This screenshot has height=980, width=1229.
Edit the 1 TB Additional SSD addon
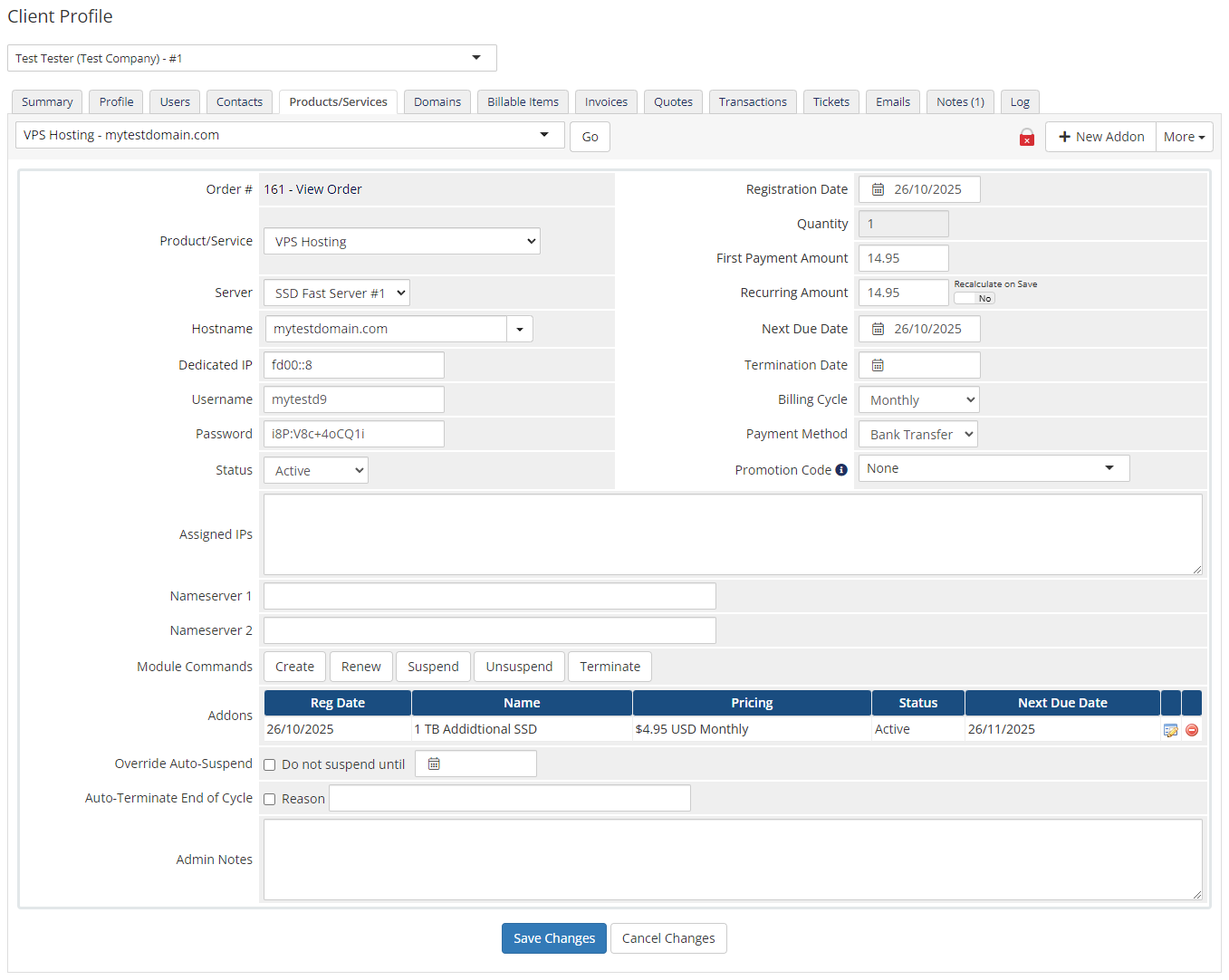tap(1170, 729)
